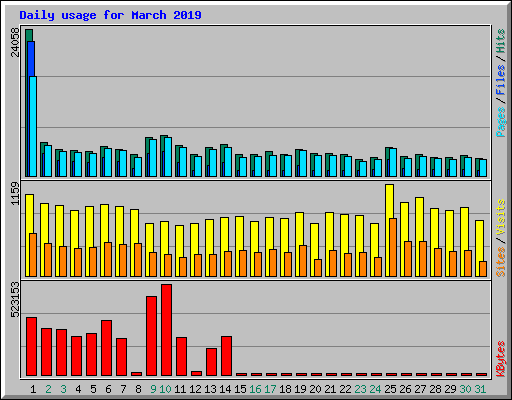This screenshot has height=400, width=512.
Task: Click the red KBytes bar for day 6
Action: click(x=106, y=348)
